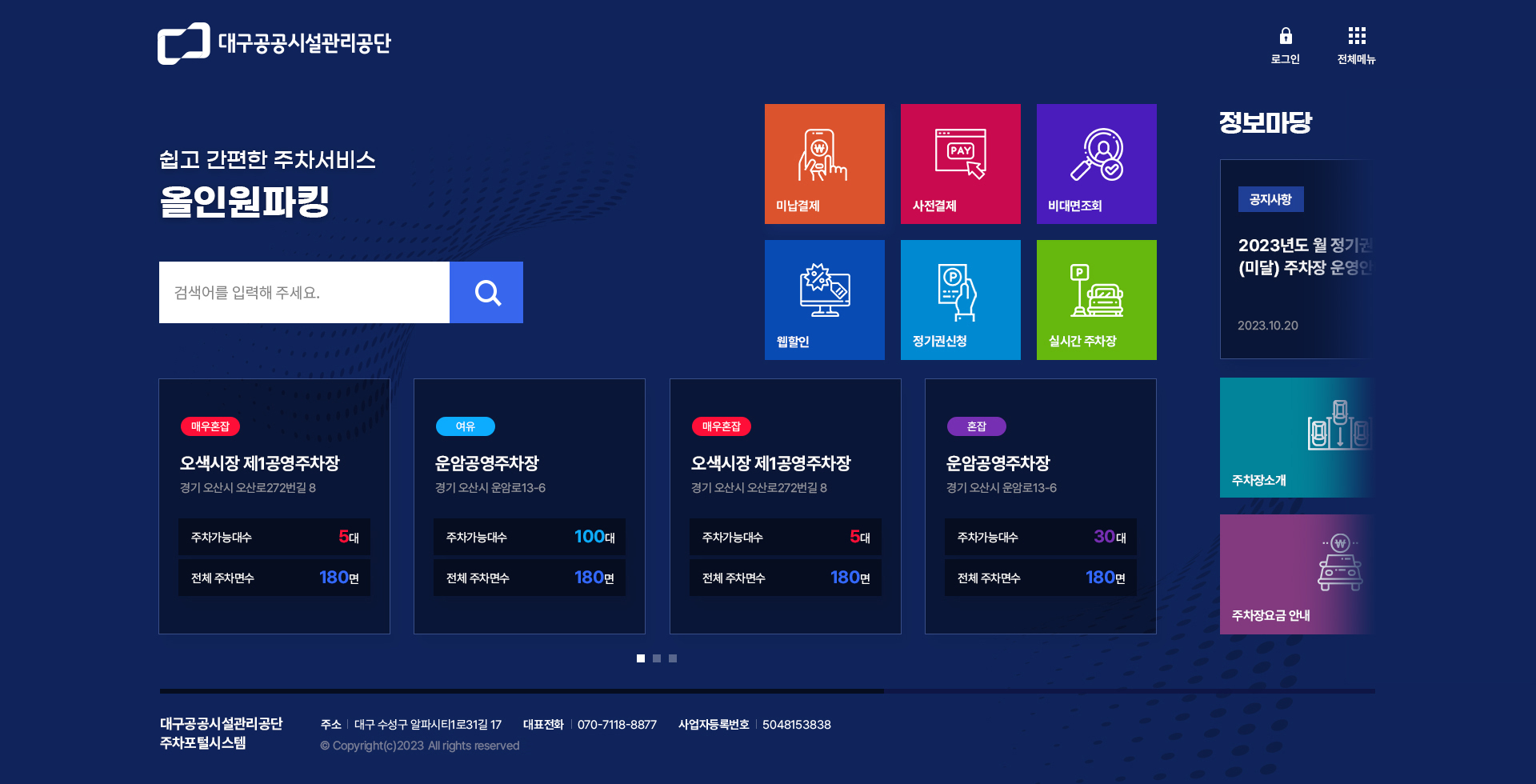Select the second carousel dot
The image size is (1536, 784).
pyautogui.click(x=657, y=658)
